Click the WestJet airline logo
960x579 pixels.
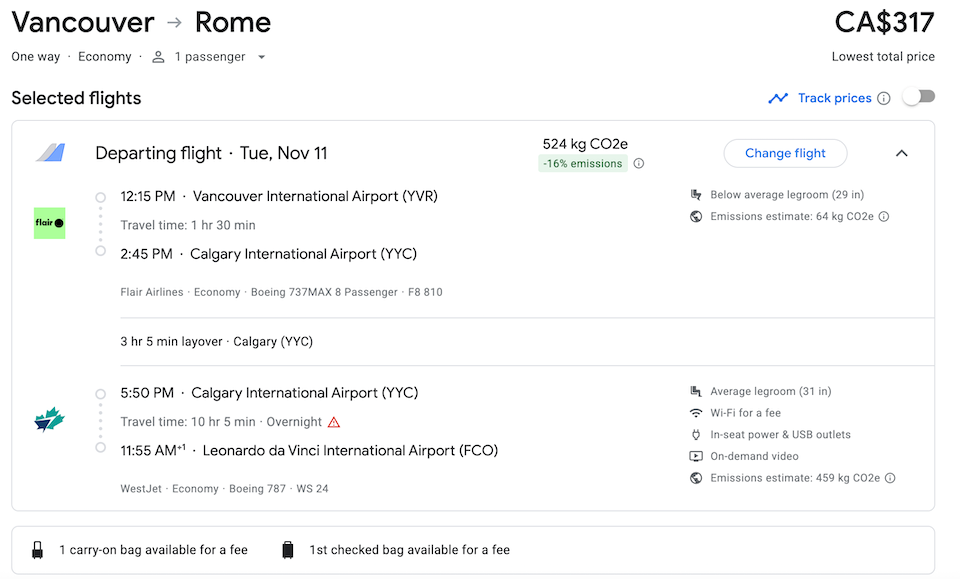pyautogui.click(x=50, y=420)
